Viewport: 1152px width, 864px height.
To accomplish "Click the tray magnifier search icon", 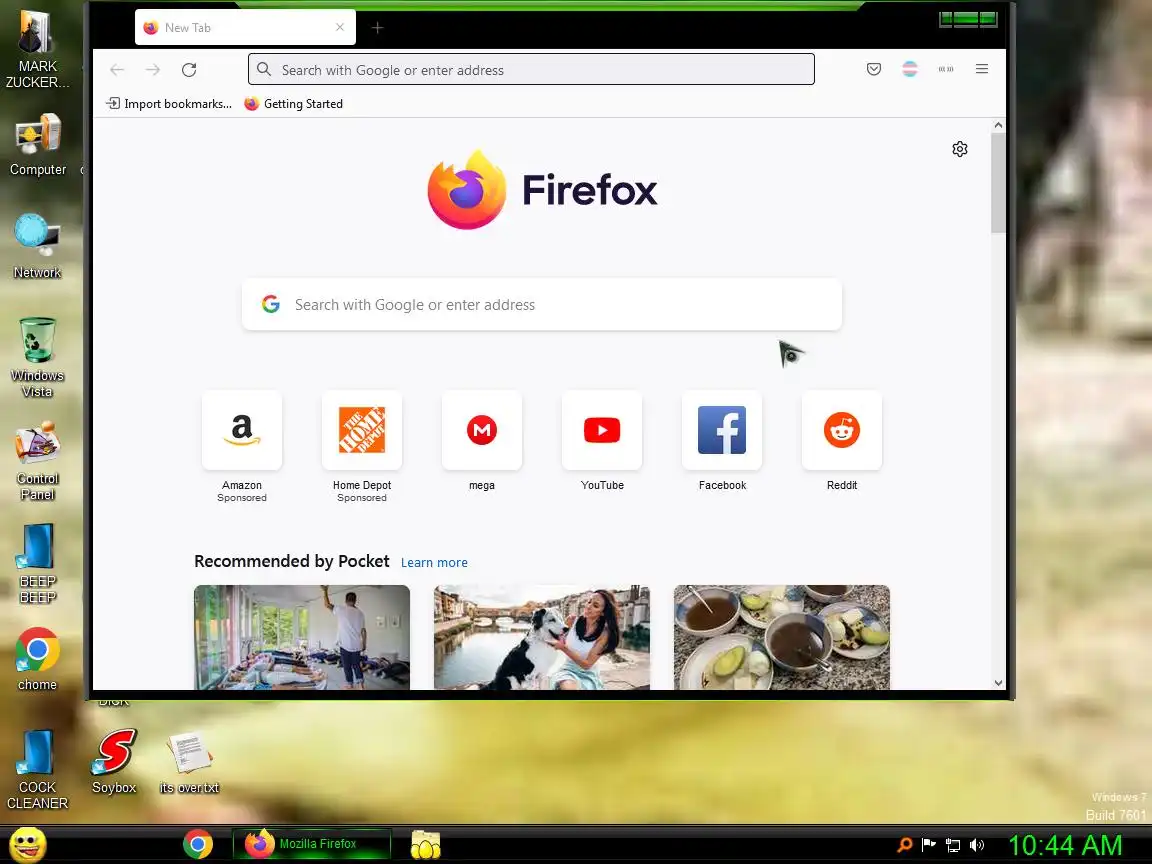I will point(904,845).
